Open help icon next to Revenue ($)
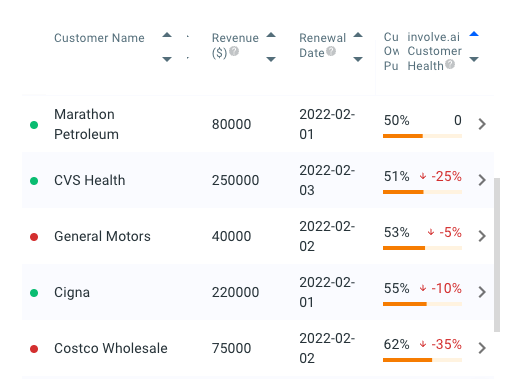 (x=234, y=51)
